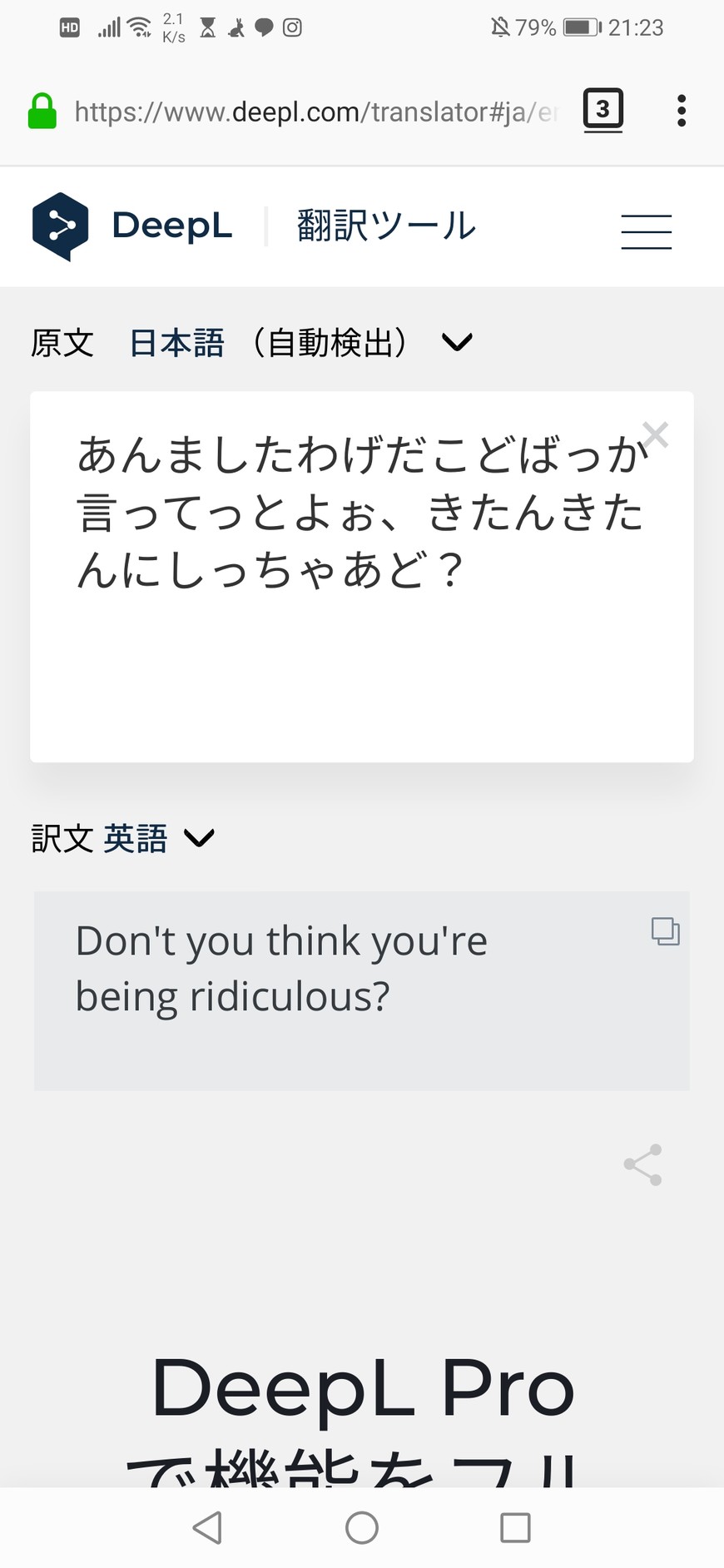Tap the DeepL Pro promotional heading
Image resolution: width=724 pixels, height=1568 pixels.
(363, 1388)
